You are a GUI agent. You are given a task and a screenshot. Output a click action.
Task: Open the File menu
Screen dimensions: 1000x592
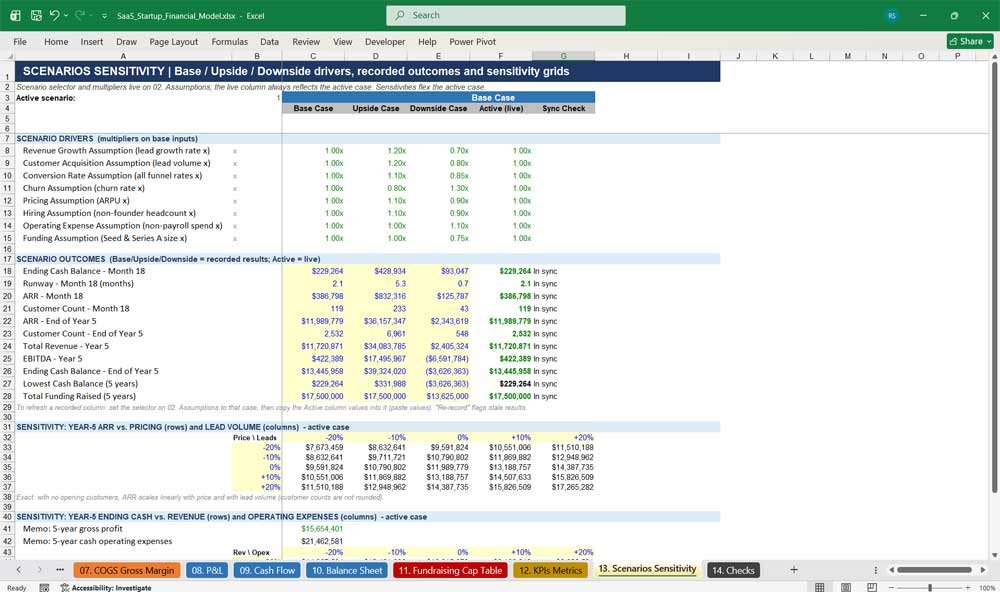20,41
